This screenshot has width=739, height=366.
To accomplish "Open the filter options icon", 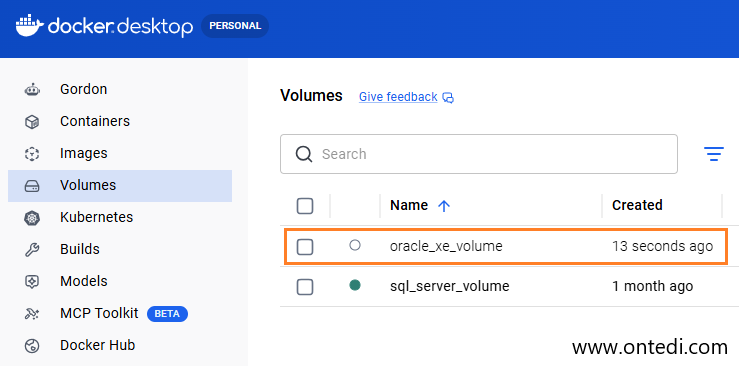I will (x=714, y=154).
